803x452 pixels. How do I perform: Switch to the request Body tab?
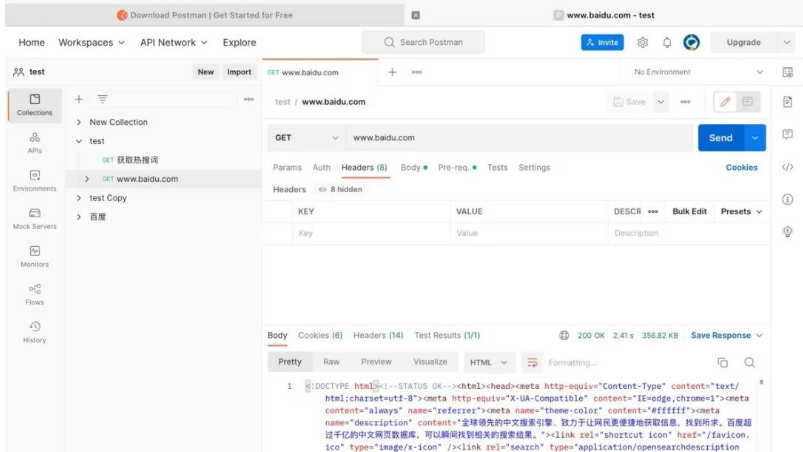414,167
